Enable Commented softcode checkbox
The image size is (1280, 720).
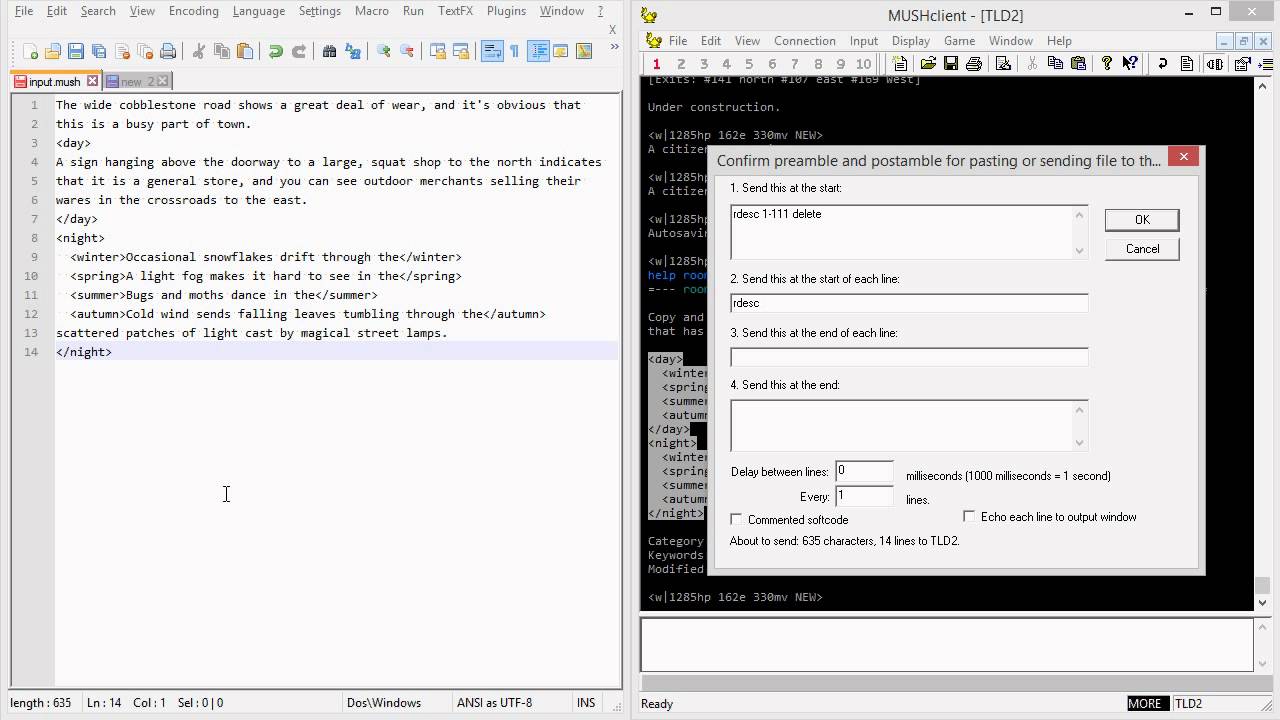point(737,520)
